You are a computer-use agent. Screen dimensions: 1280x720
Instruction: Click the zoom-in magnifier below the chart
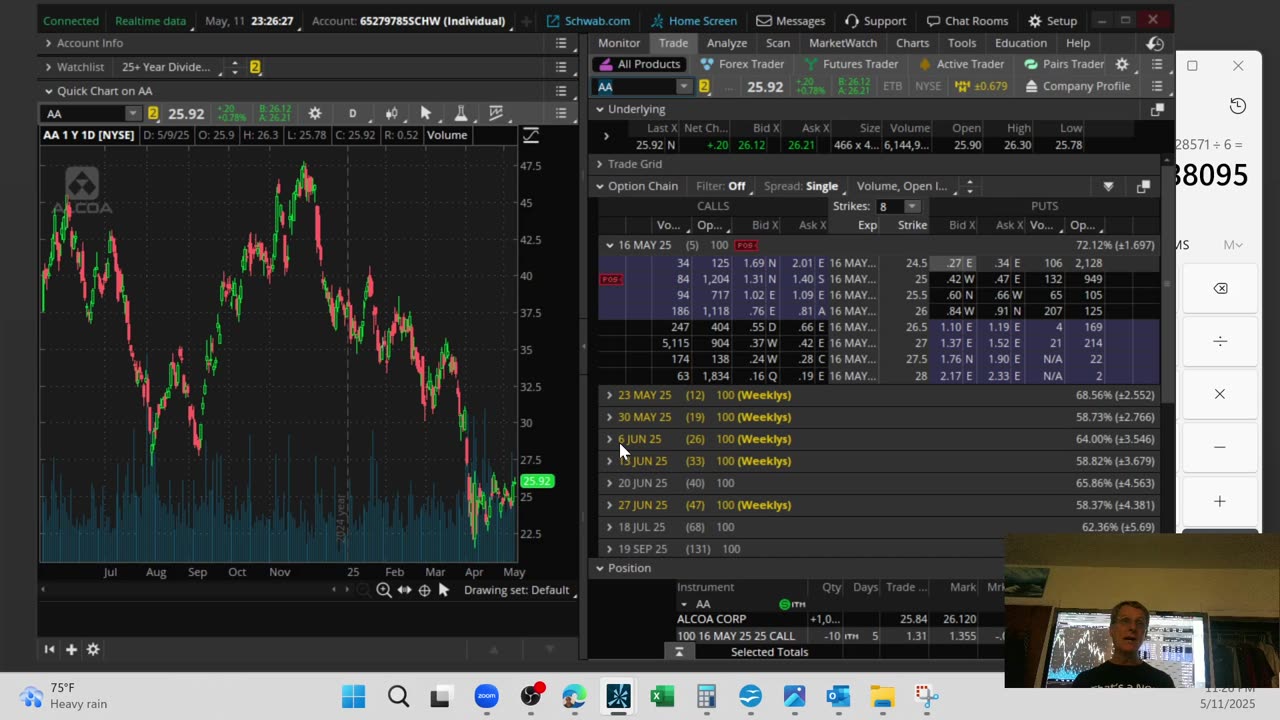pyautogui.click(x=384, y=590)
